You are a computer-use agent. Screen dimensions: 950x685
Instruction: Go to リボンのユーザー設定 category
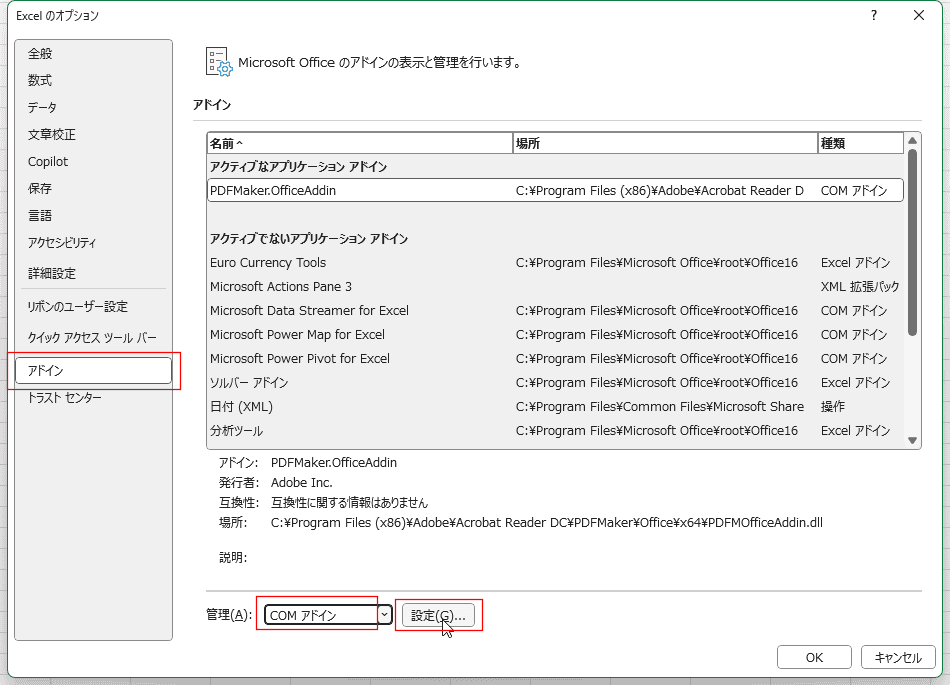tap(77, 307)
